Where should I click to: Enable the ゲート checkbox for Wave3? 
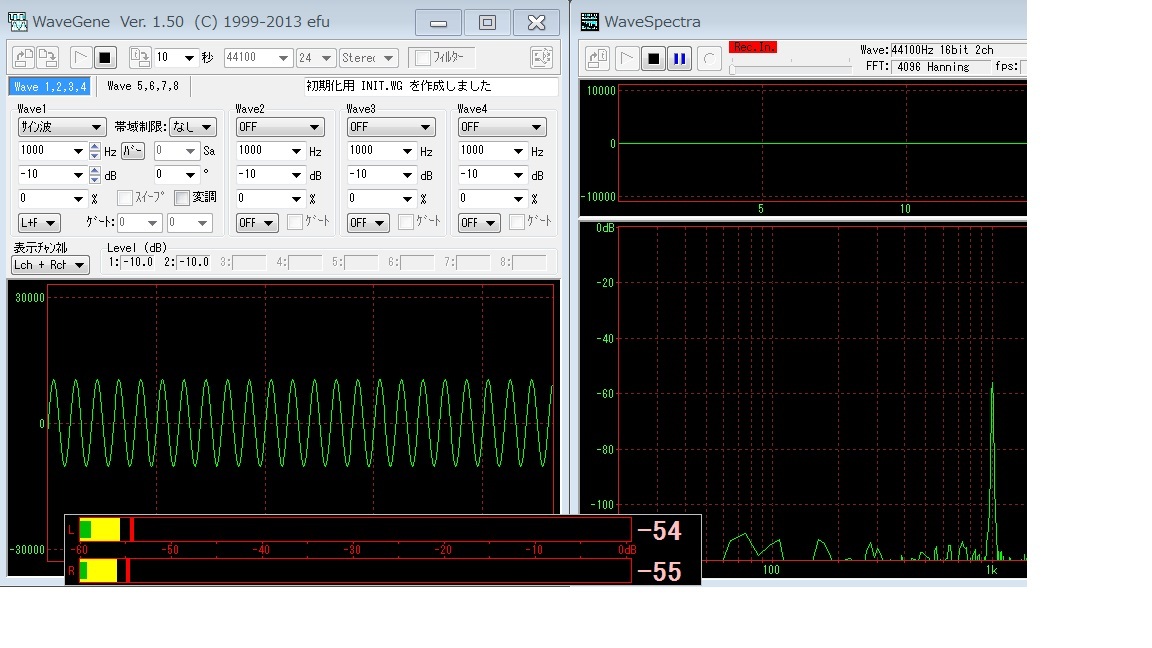[406, 222]
